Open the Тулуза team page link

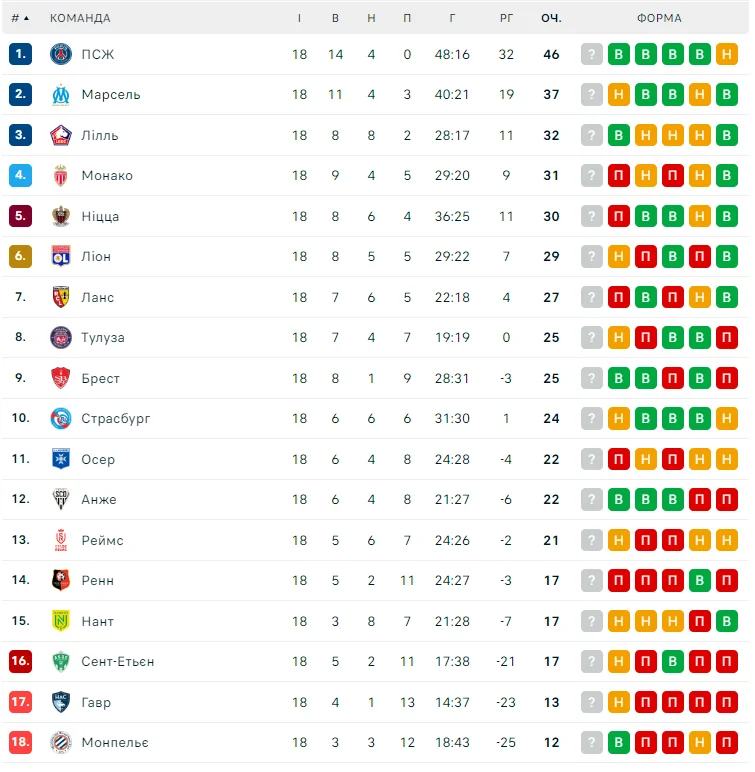(x=103, y=337)
